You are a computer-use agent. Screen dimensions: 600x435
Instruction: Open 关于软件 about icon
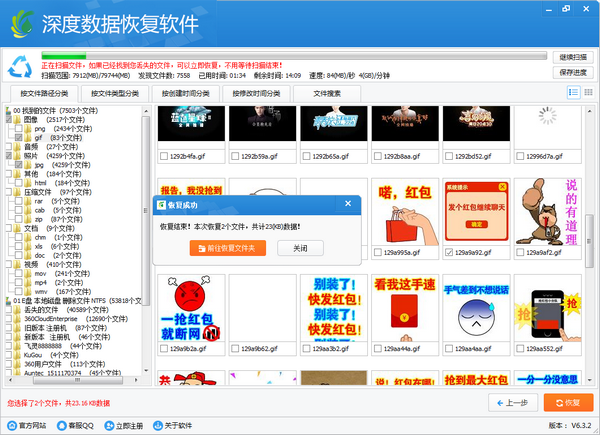tap(158, 425)
